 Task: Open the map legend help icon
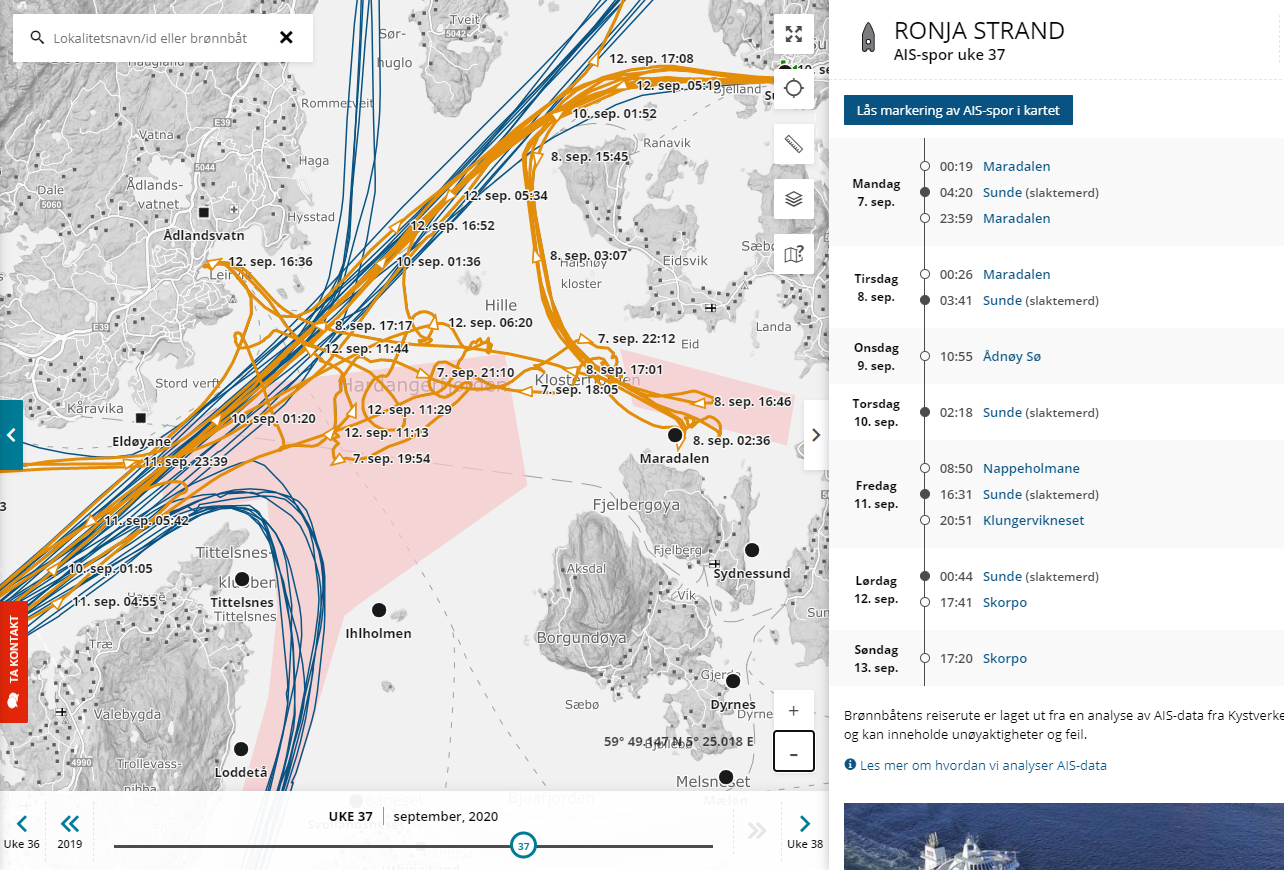(794, 254)
